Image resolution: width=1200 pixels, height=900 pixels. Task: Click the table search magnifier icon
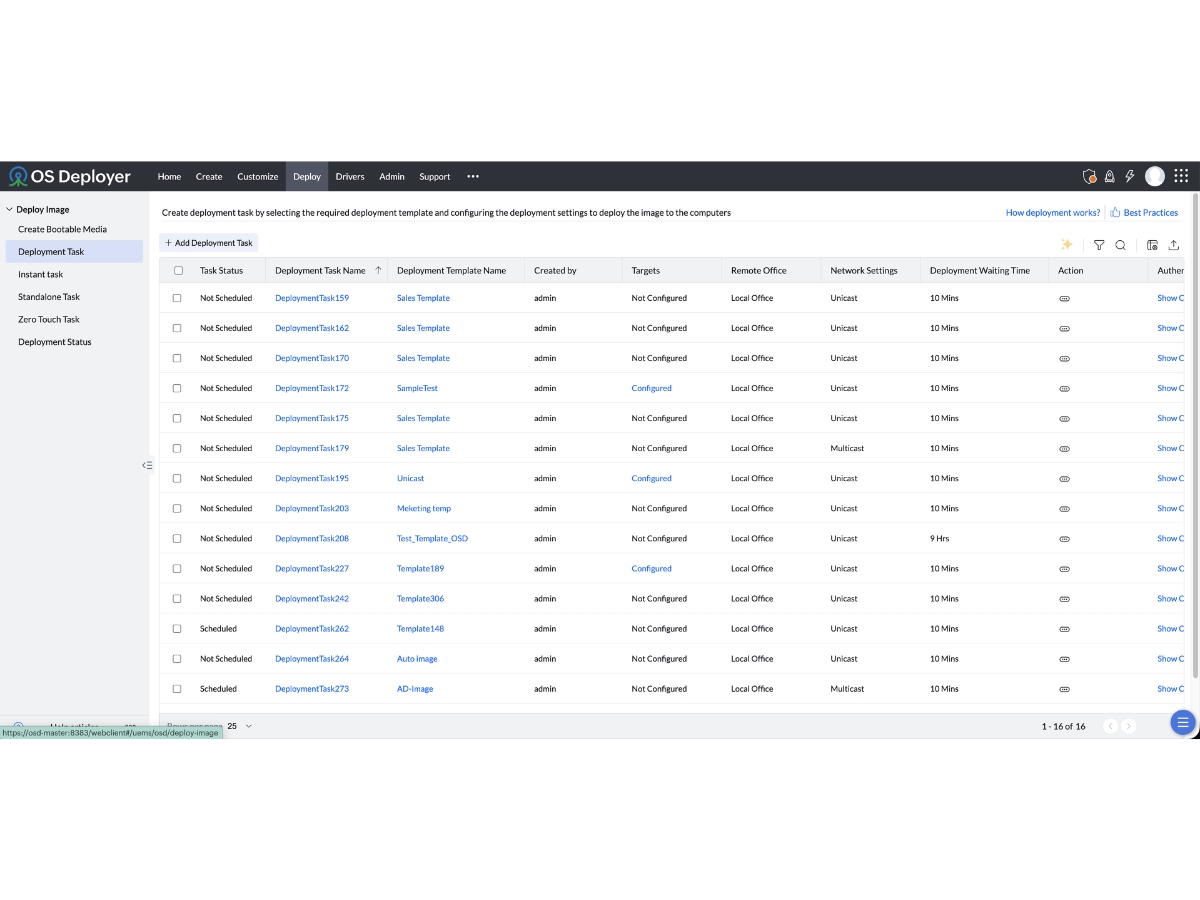click(1121, 244)
